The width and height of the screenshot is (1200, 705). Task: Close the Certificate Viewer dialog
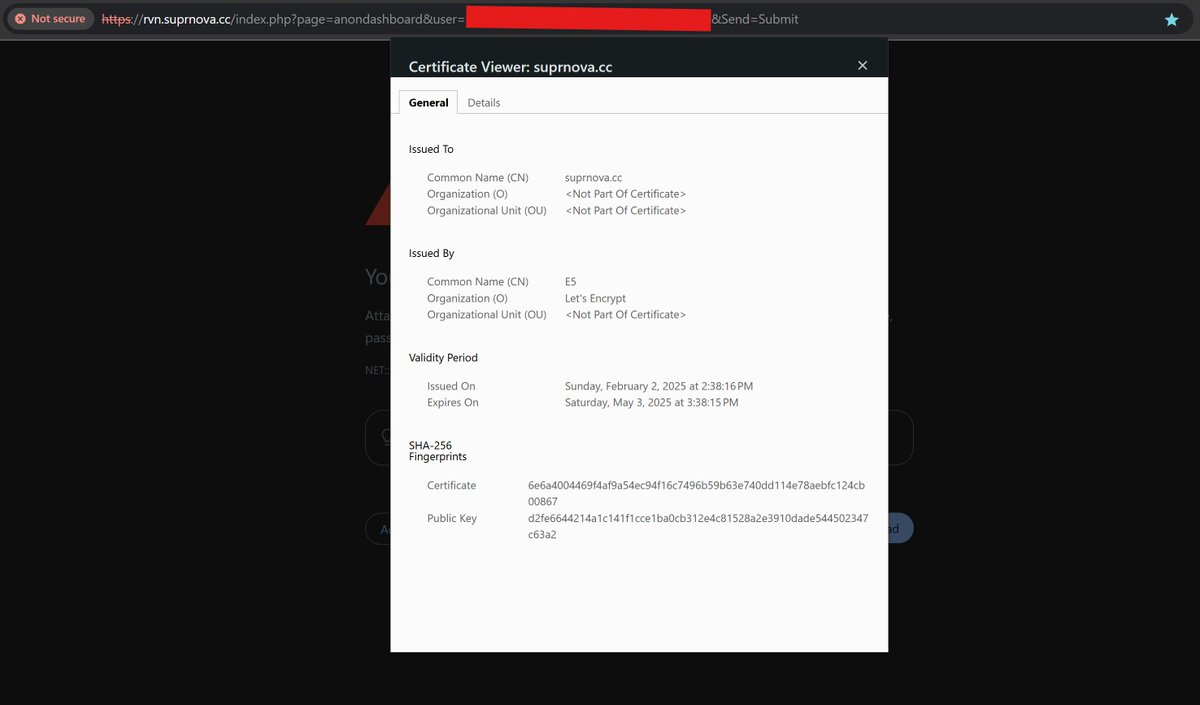click(863, 65)
